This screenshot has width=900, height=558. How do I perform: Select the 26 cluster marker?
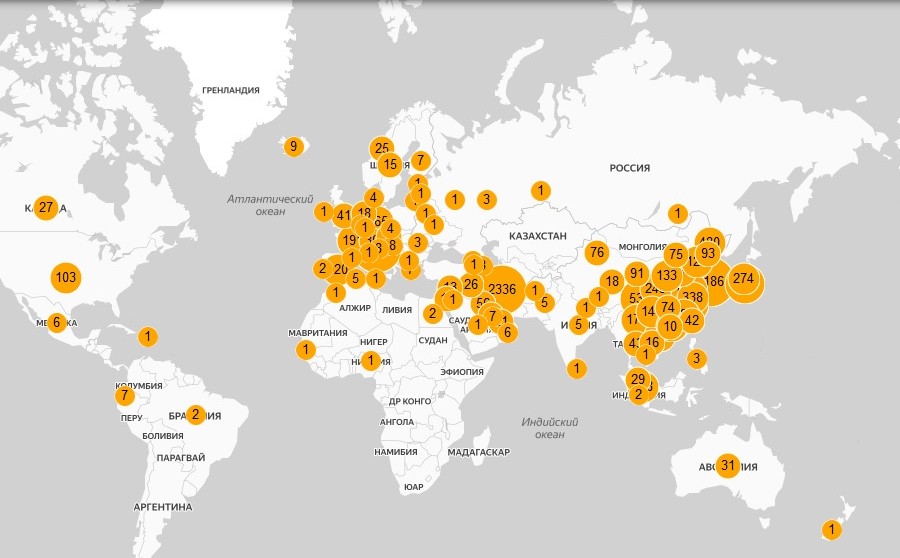pos(471,284)
